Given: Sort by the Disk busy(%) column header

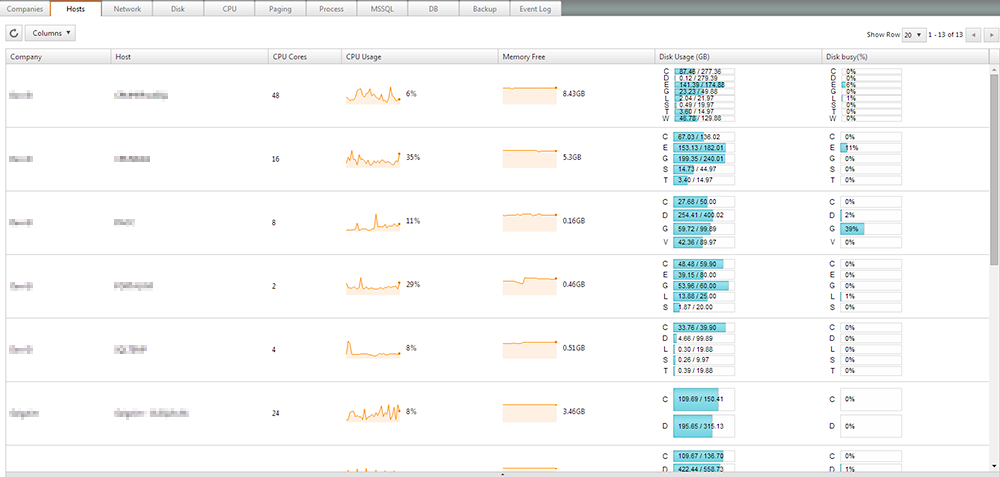Looking at the screenshot, I should click(906, 57).
